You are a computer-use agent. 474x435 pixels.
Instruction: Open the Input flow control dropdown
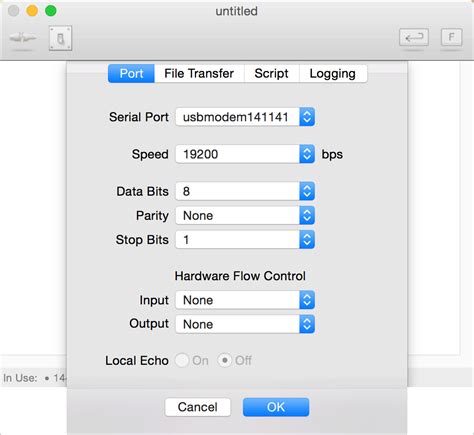(x=245, y=300)
